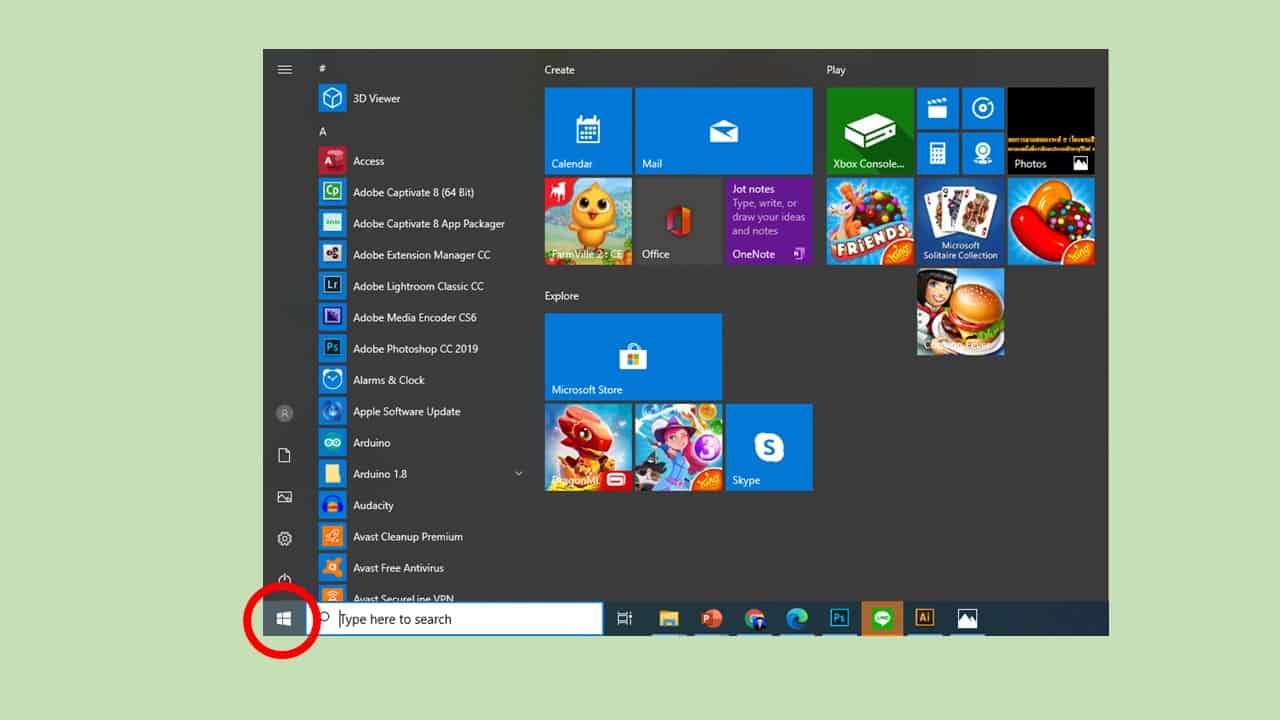Open the Camera small tile
This screenshot has width=1280, height=720.
[x=983, y=153]
